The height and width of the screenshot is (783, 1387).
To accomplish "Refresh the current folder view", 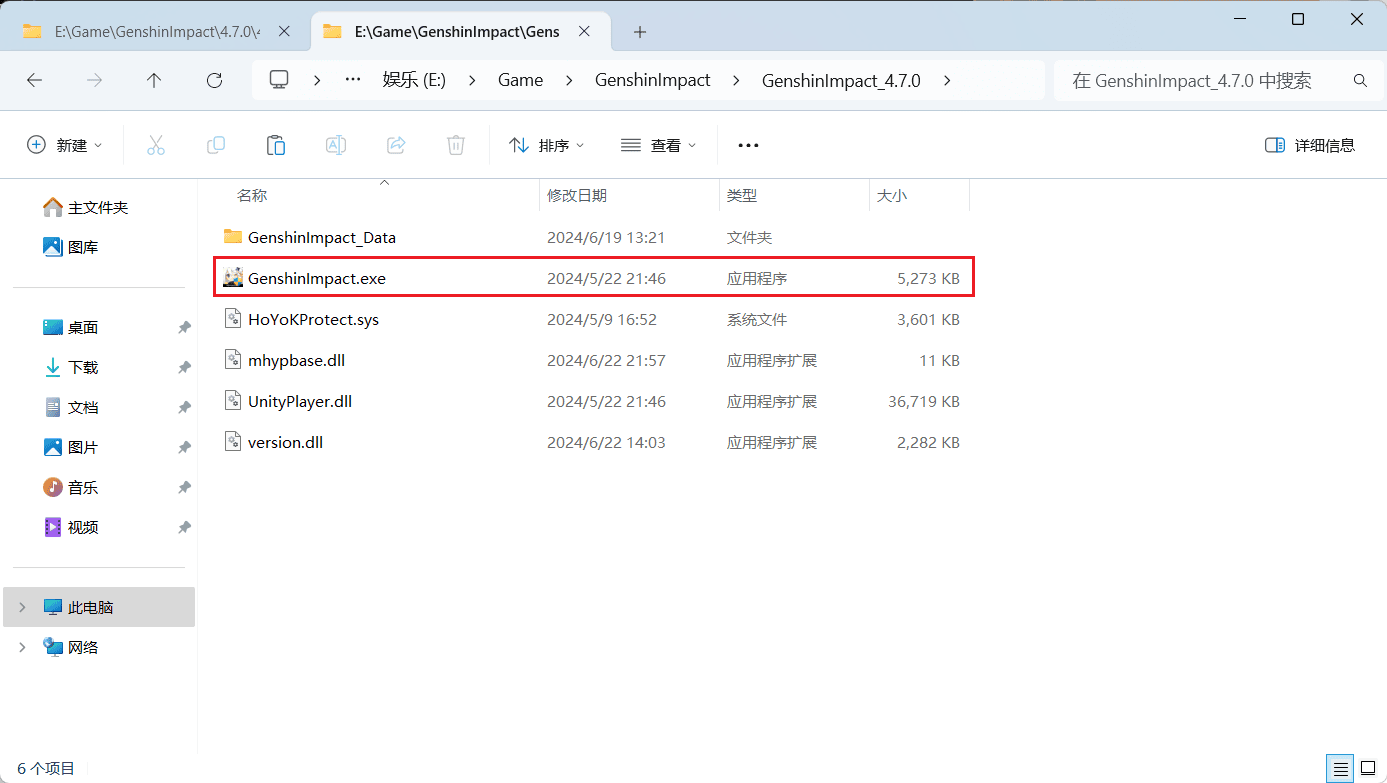I will 214,80.
